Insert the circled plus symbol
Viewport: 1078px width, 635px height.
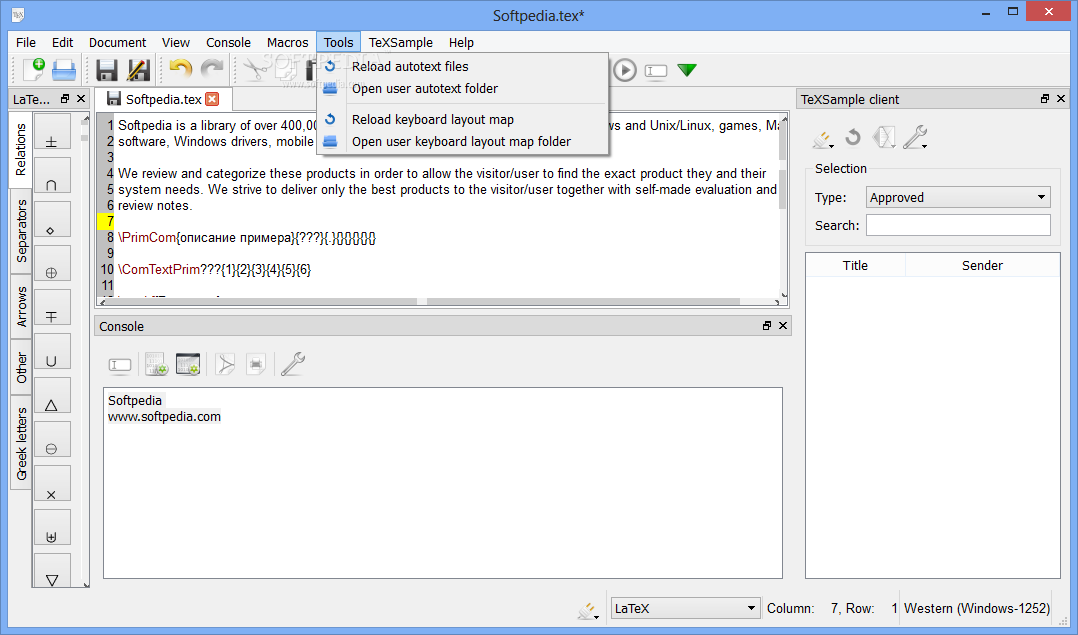point(52,264)
